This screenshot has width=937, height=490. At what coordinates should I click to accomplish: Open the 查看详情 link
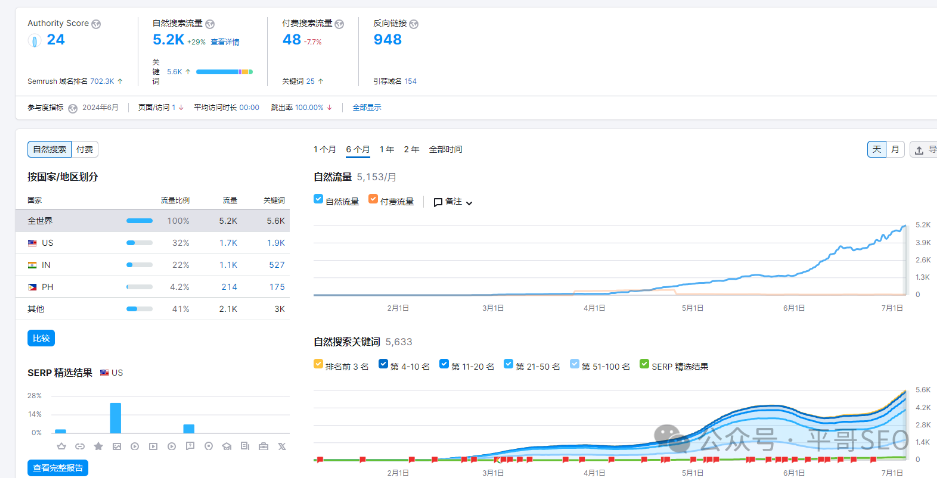pyautogui.click(x=225, y=42)
